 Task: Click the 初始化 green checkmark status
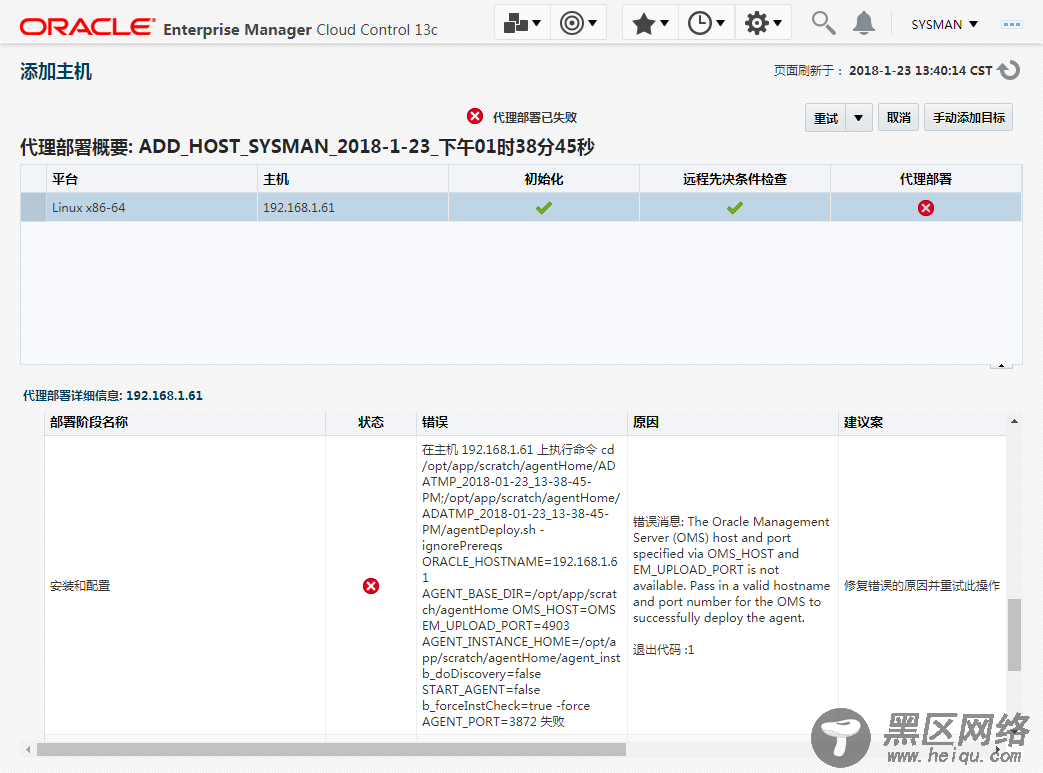[543, 208]
